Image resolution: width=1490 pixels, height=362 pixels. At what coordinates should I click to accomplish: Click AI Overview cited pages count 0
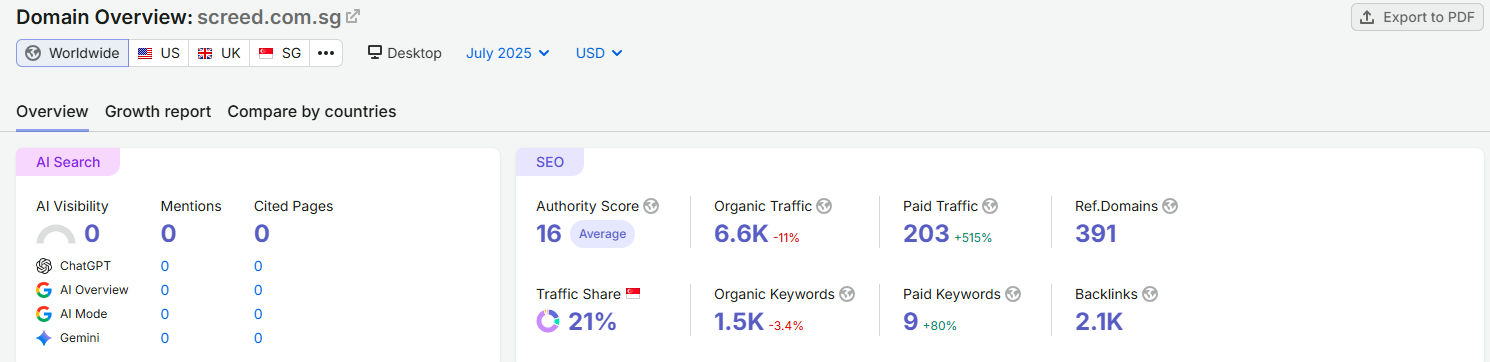(x=258, y=290)
